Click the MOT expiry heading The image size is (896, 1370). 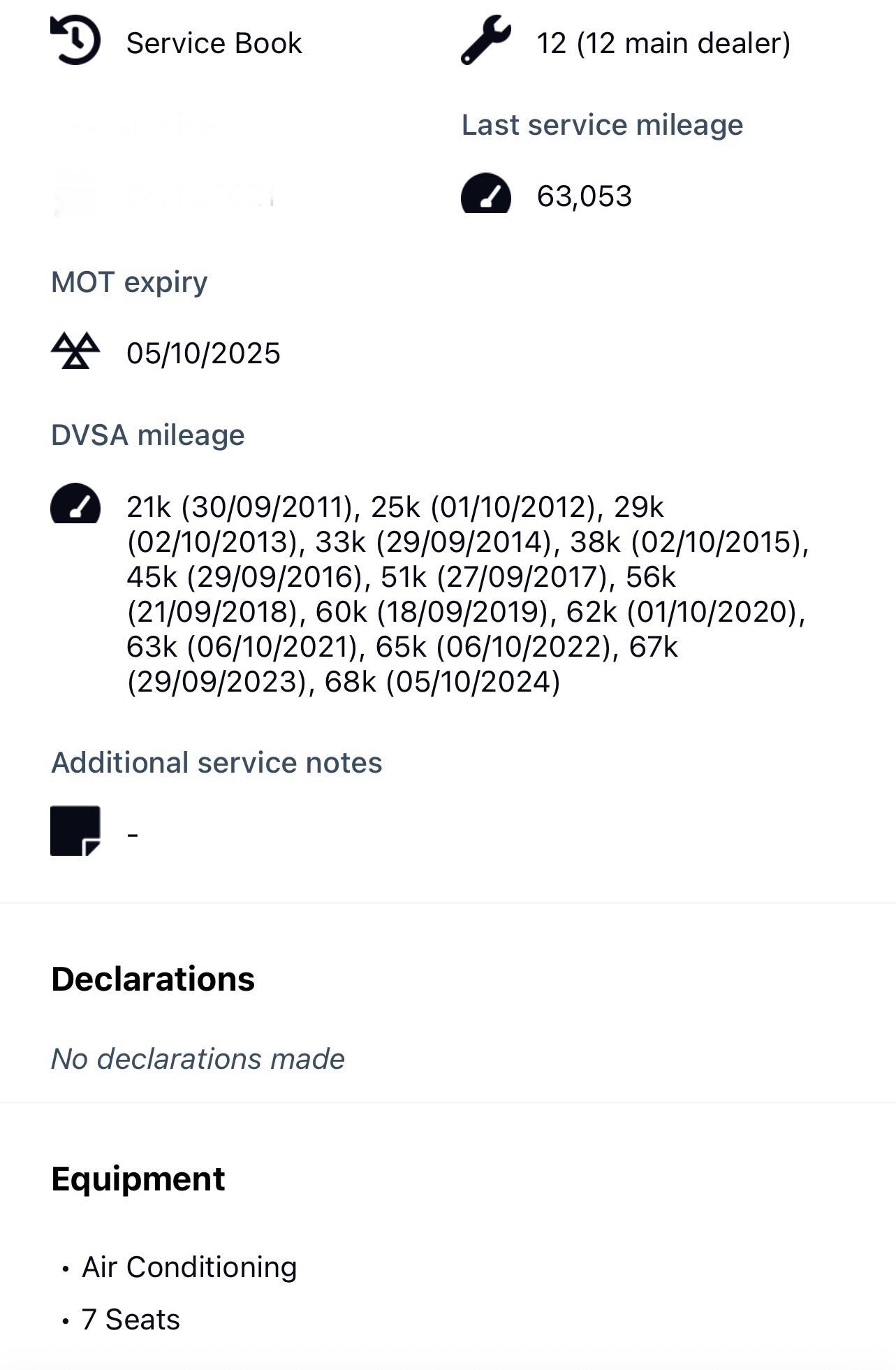[x=129, y=282]
